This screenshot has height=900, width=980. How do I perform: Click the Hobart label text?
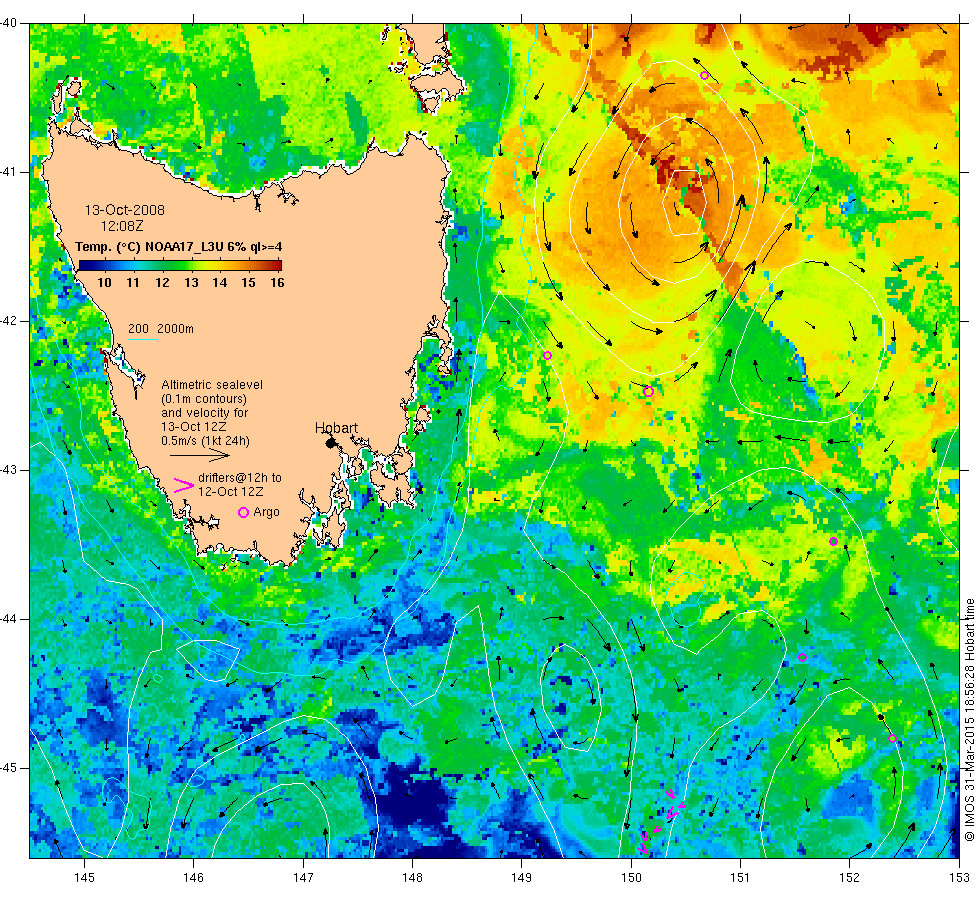click(336, 428)
